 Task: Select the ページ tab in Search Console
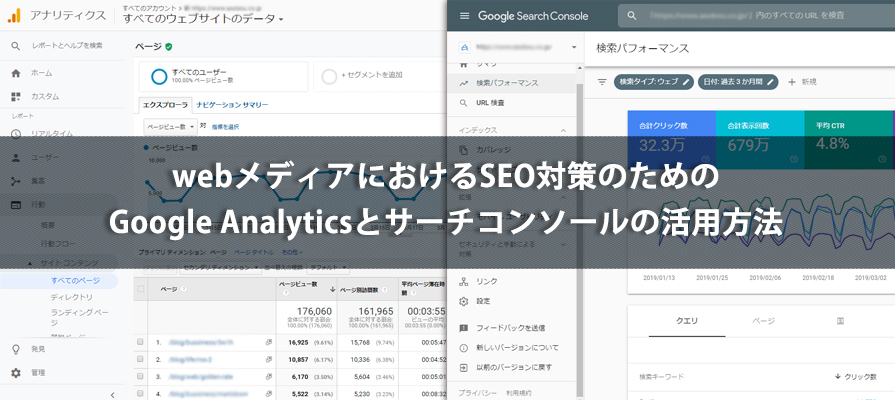pos(763,321)
